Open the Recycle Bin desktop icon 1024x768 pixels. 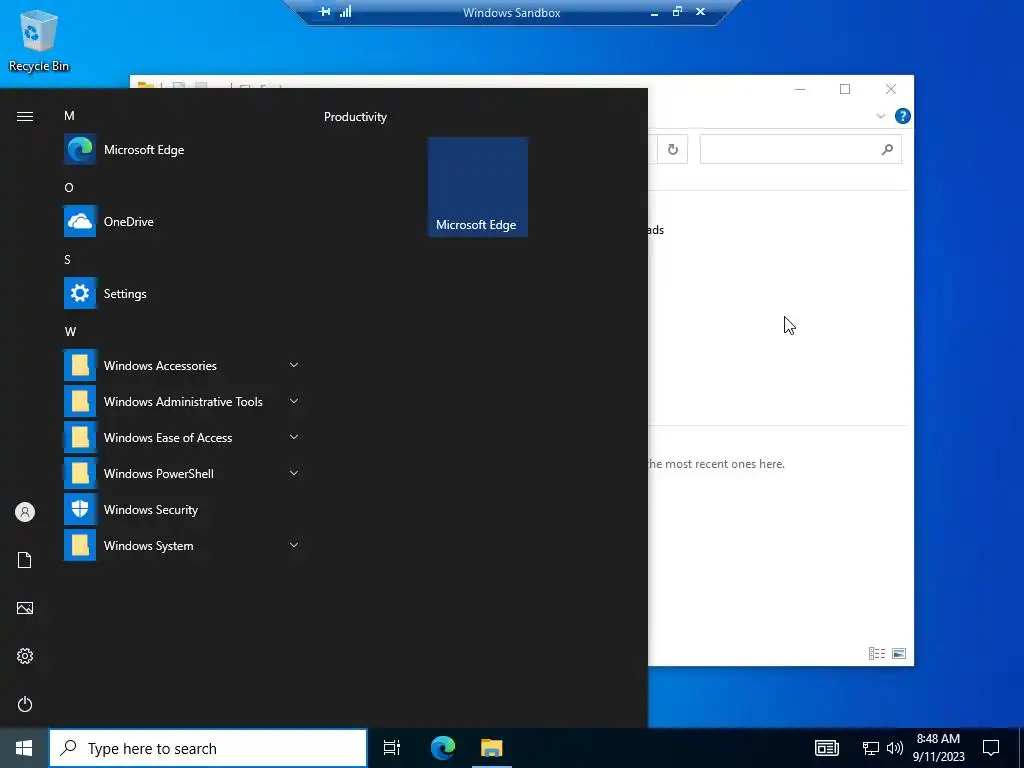(39, 41)
